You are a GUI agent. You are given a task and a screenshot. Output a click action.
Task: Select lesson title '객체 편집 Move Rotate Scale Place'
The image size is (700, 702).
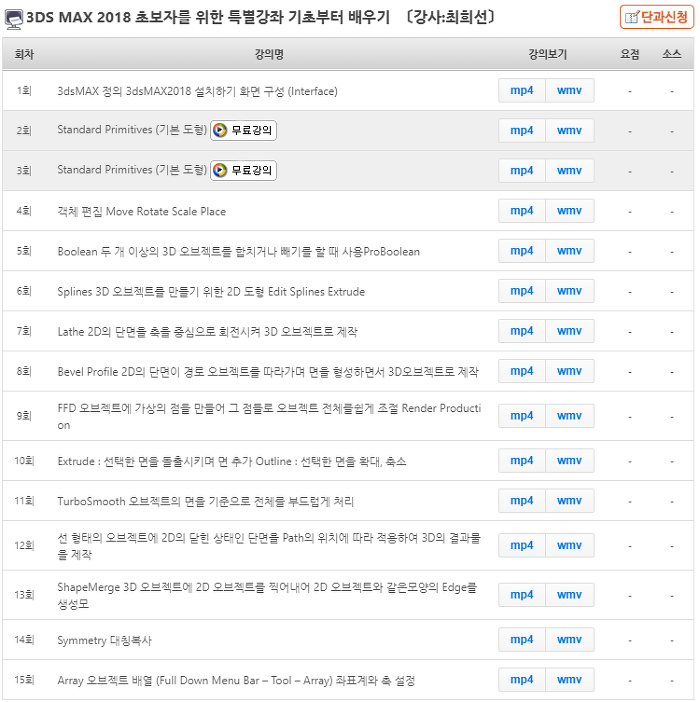pyautogui.click(x=141, y=211)
